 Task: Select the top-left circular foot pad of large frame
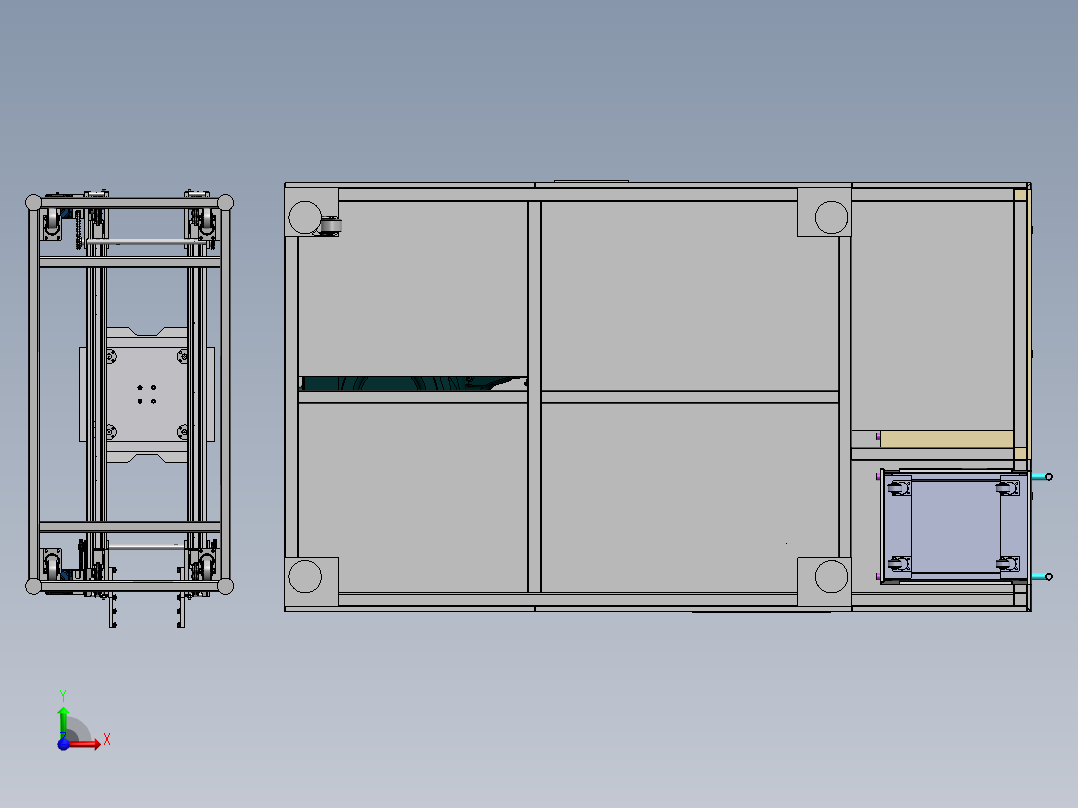305,217
